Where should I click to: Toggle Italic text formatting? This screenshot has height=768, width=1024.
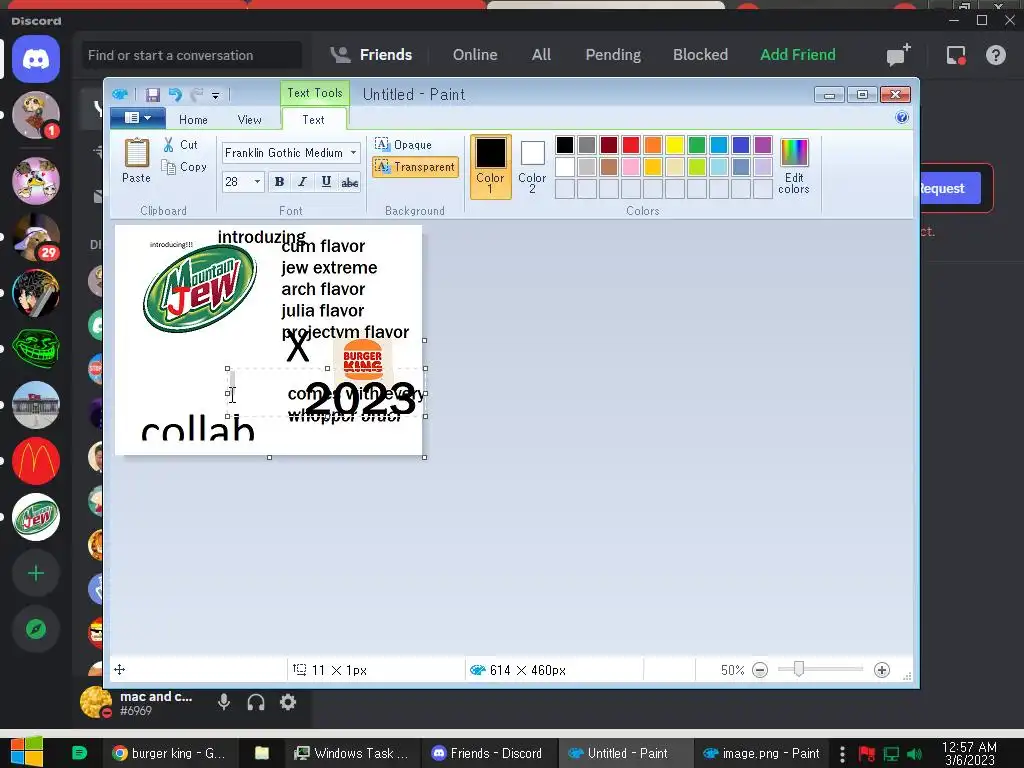(302, 182)
